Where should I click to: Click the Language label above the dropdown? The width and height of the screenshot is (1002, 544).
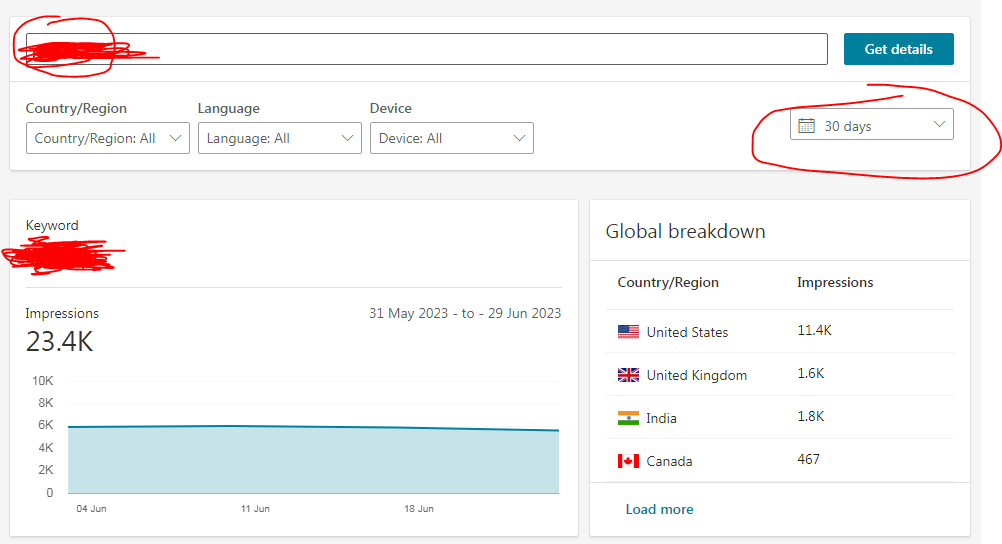point(229,109)
